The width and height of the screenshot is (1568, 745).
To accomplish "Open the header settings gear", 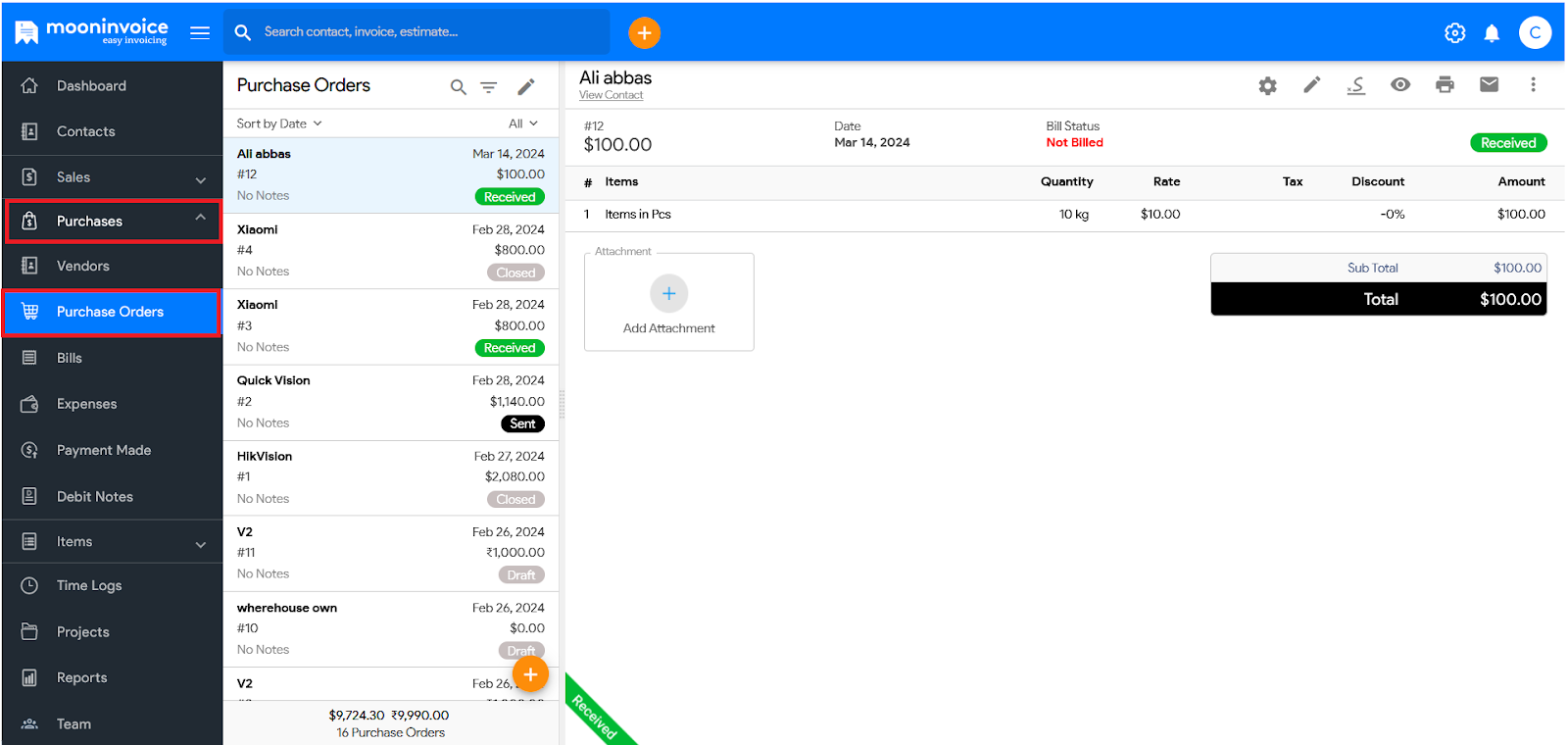I will [1455, 32].
